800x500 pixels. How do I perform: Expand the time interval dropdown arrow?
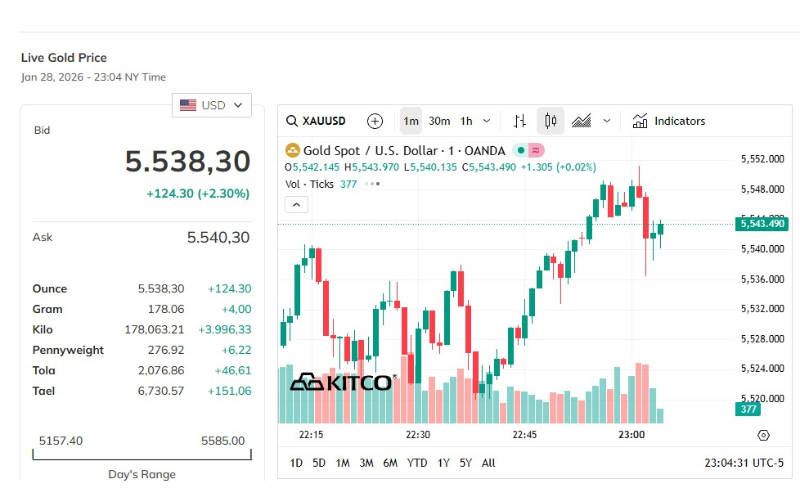pos(487,121)
